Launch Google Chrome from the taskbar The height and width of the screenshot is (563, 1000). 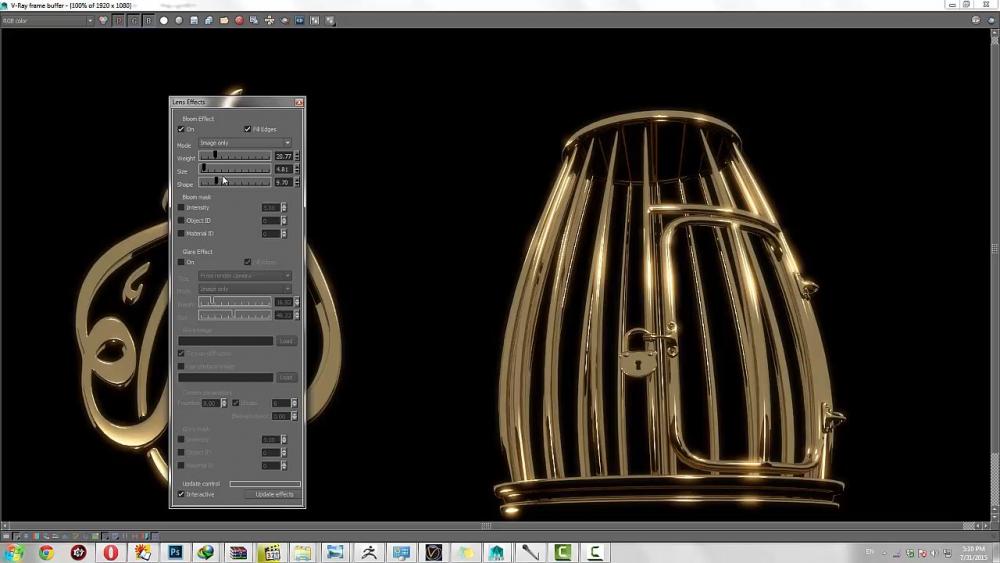click(46, 552)
